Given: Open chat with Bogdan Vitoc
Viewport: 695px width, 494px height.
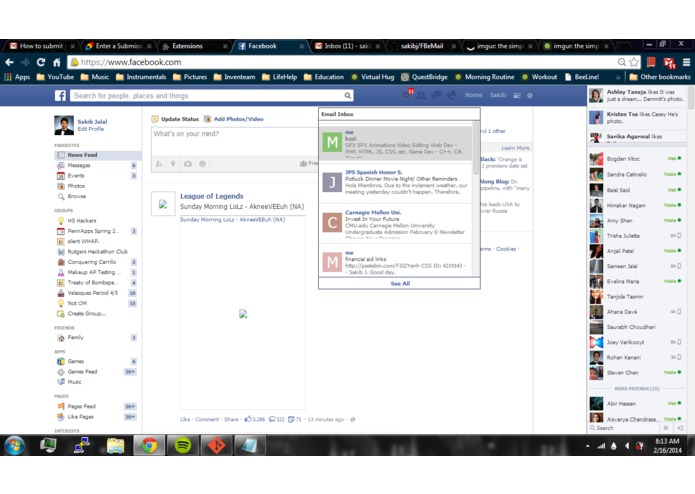Looking at the screenshot, I should coord(636,159).
